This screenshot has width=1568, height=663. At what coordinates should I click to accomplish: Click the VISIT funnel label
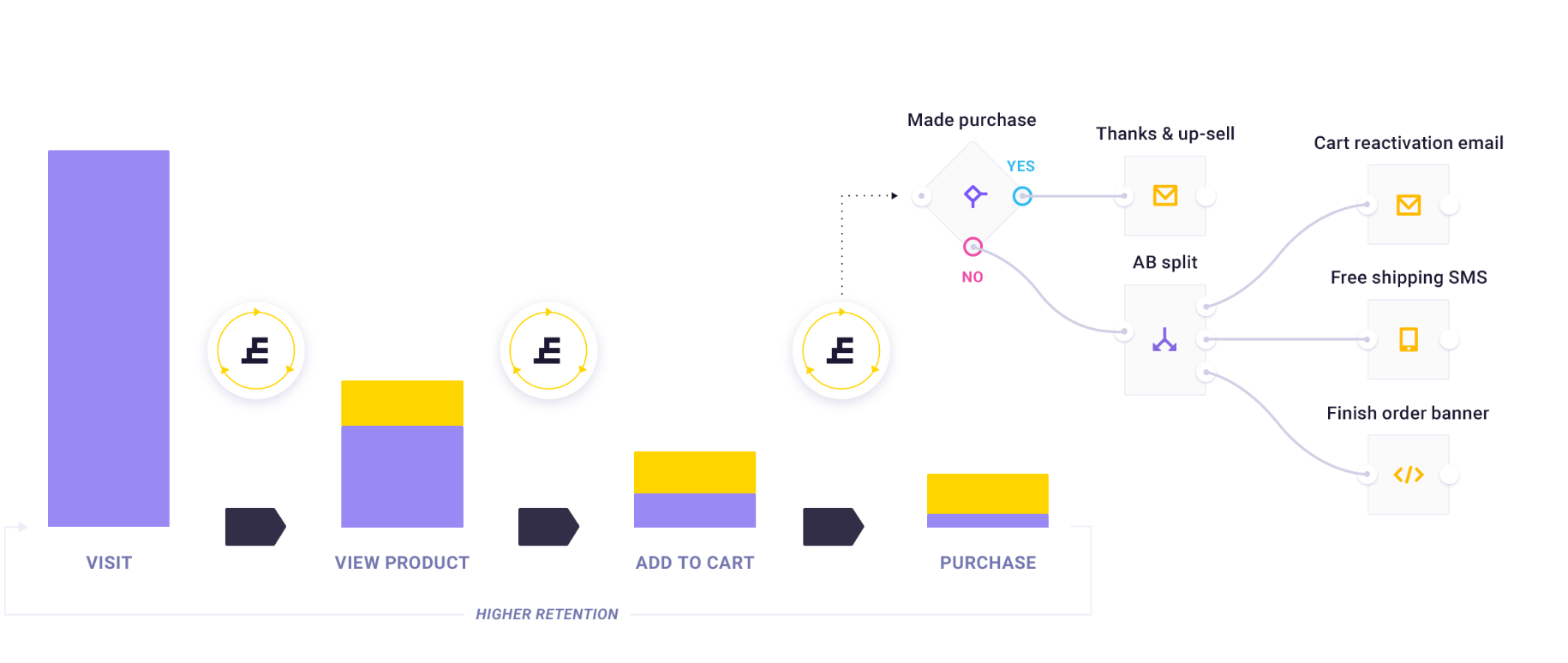[x=109, y=563]
